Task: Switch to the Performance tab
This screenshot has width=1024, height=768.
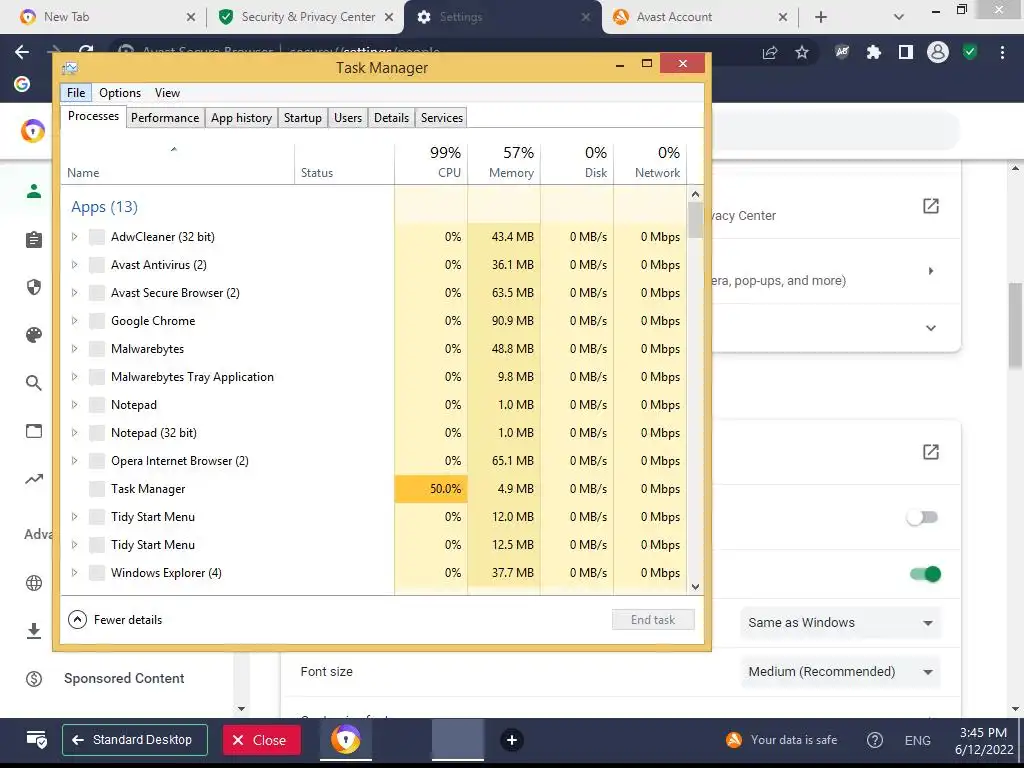Action: click(x=165, y=118)
